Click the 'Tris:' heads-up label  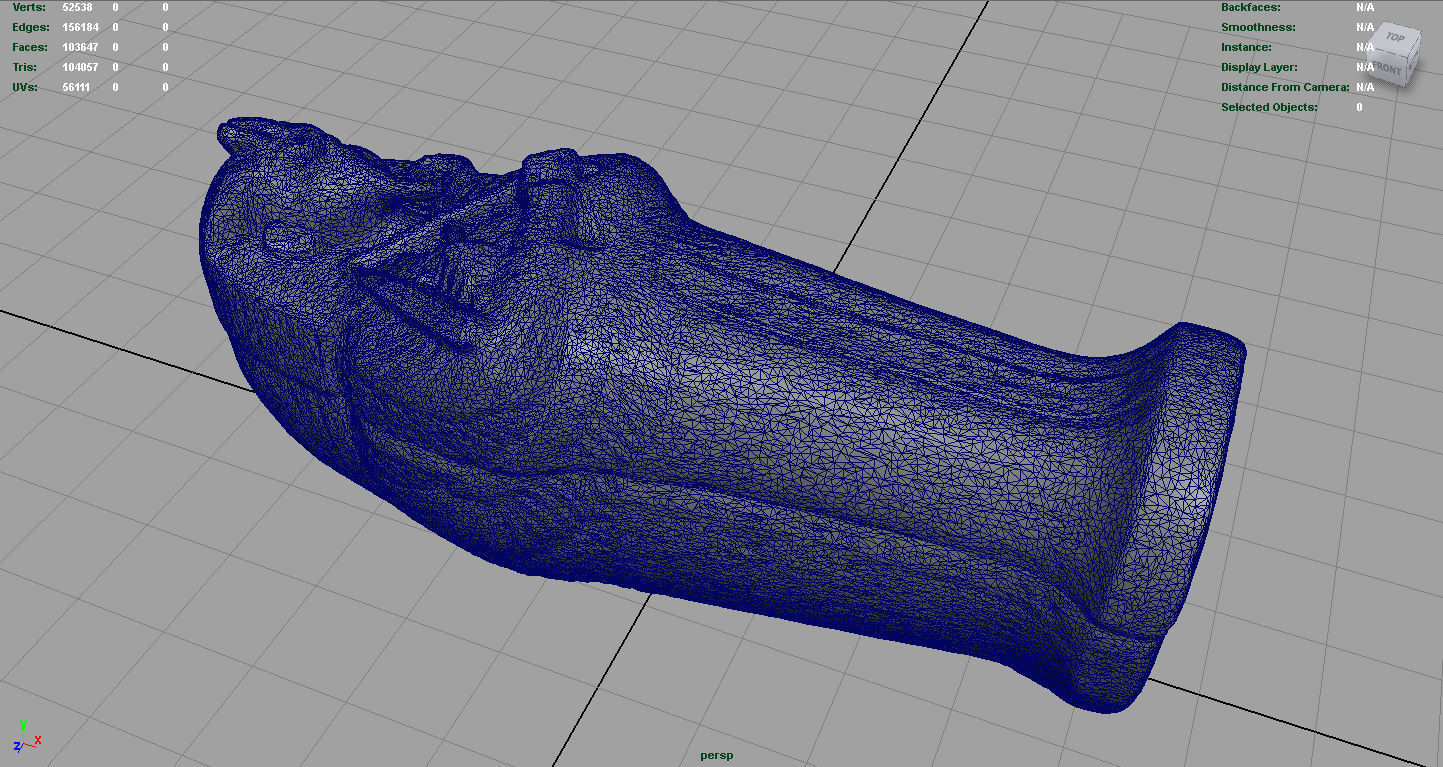click(24, 67)
